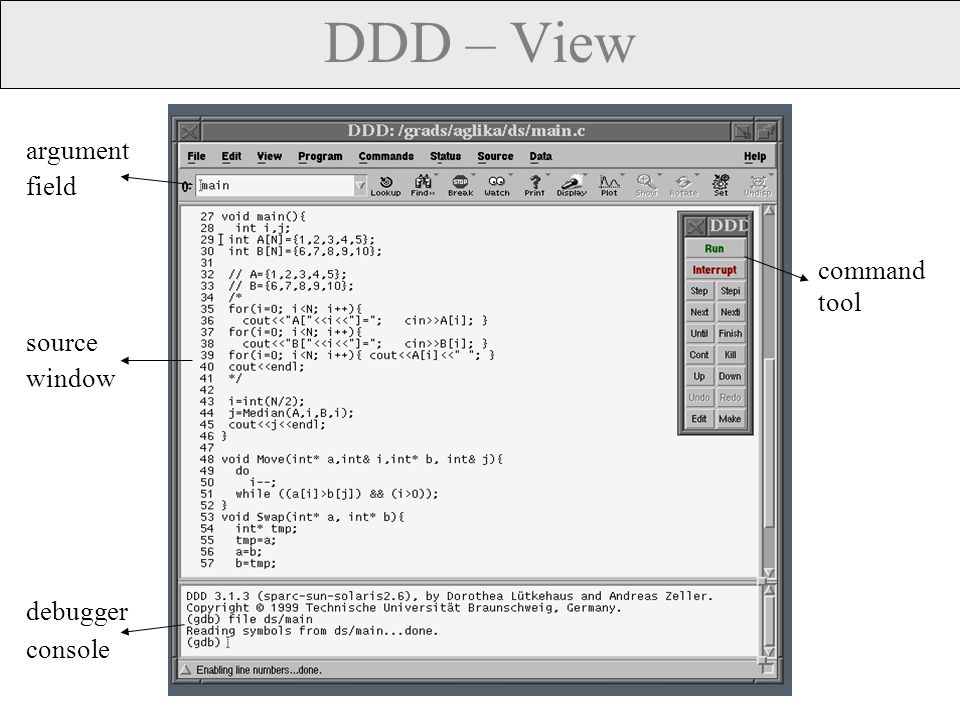This screenshot has width=960, height=720.
Task: Click the Undo button in command tool
Action: [699, 398]
